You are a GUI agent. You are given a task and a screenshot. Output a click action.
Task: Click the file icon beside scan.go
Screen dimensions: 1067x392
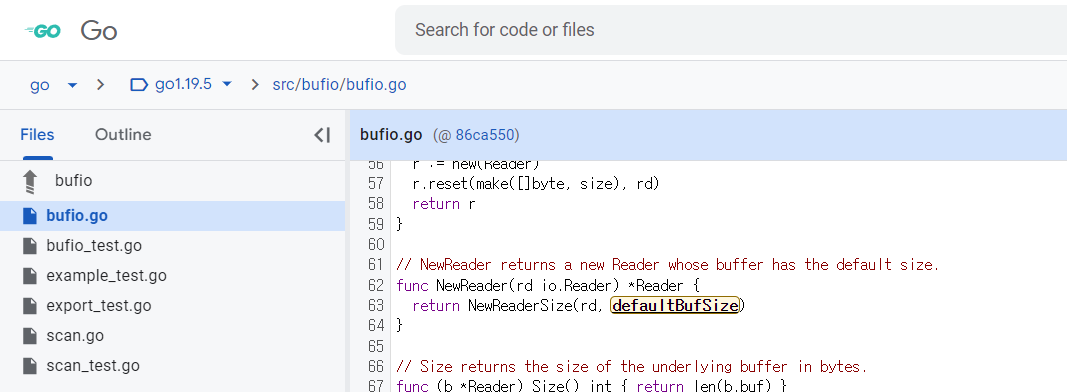click(x=29, y=336)
